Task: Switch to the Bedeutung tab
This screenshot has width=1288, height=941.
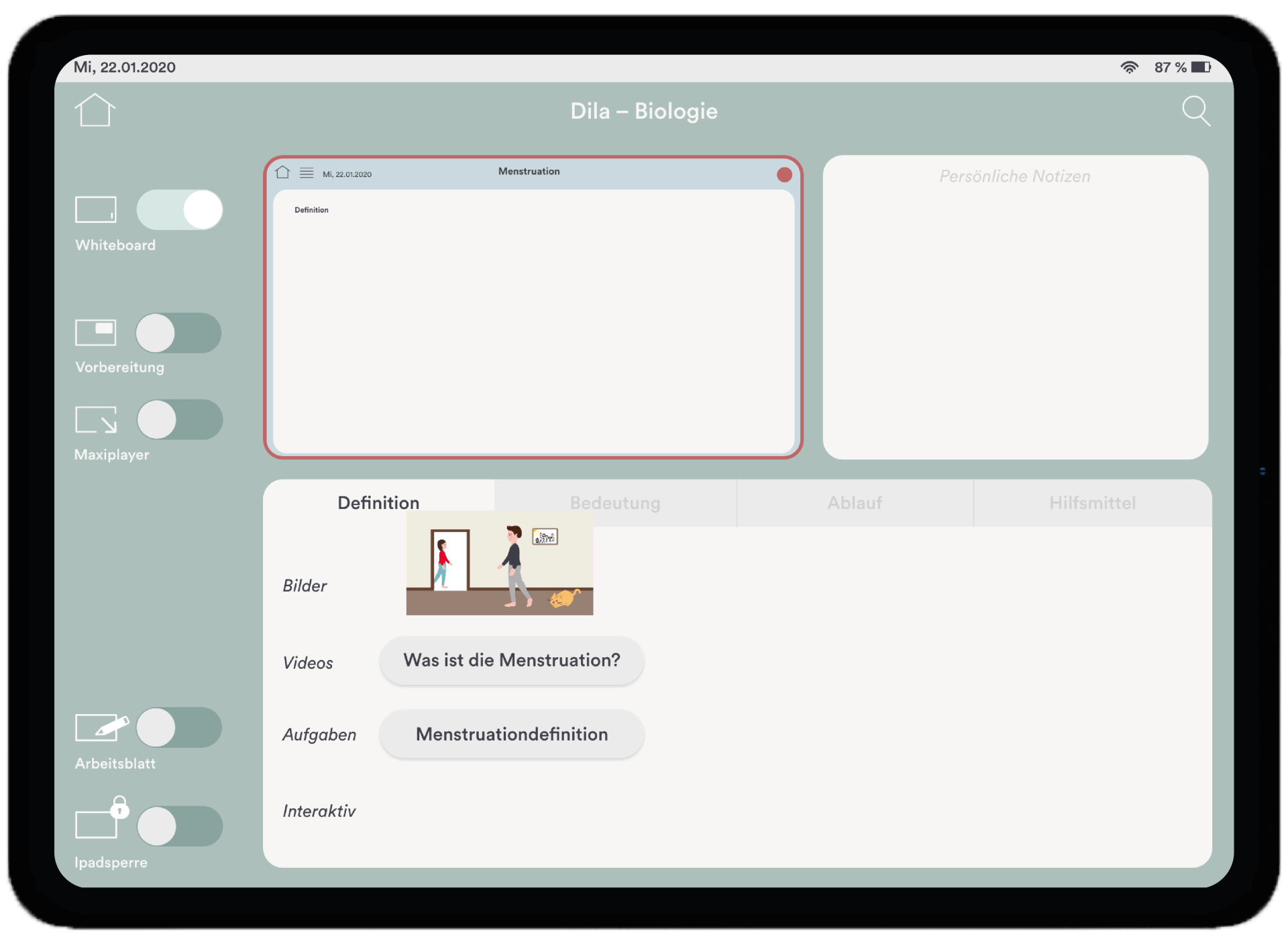Action: pos(615,503)
